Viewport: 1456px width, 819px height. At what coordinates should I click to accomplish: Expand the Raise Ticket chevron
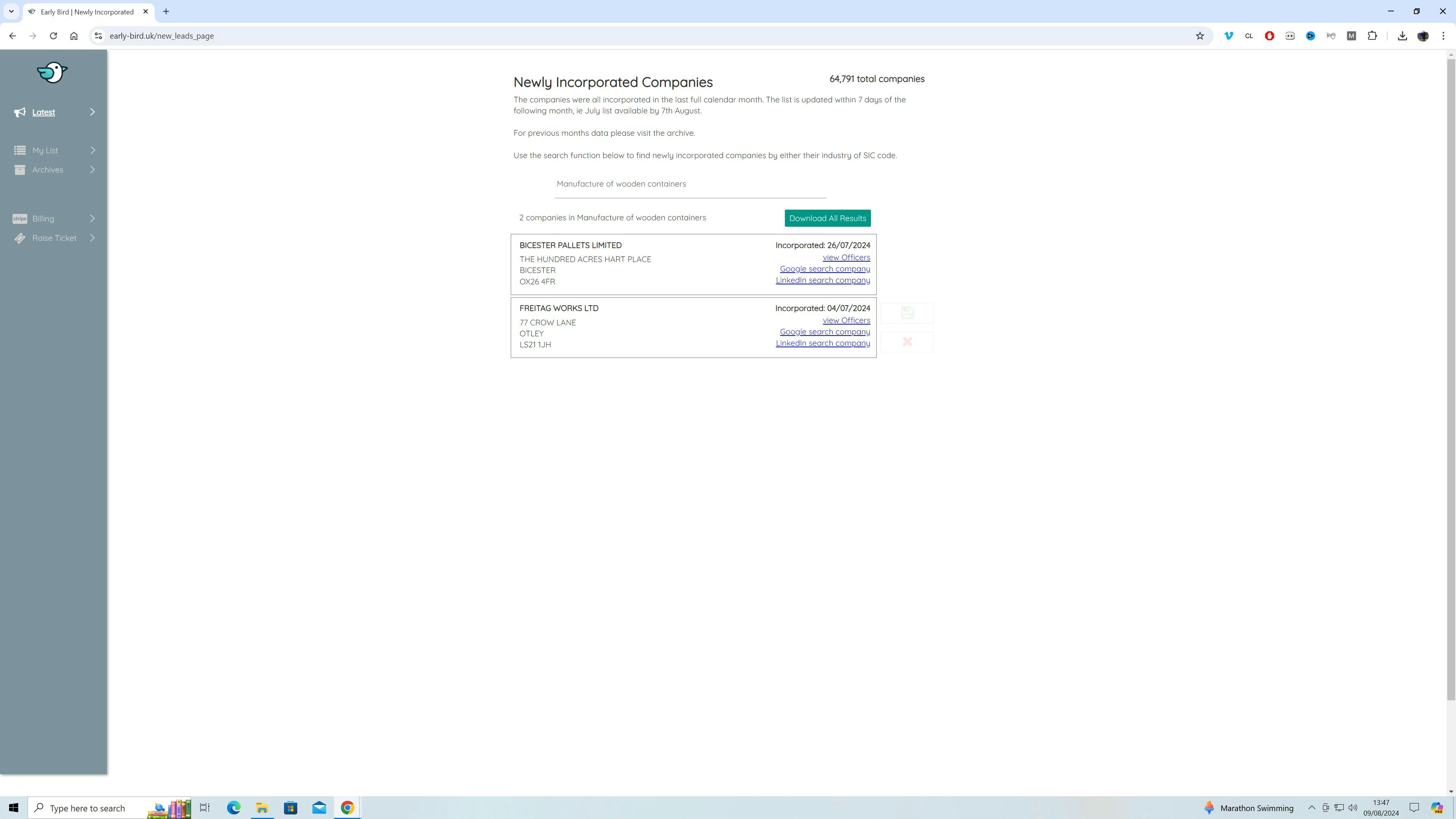click(93, 238)
